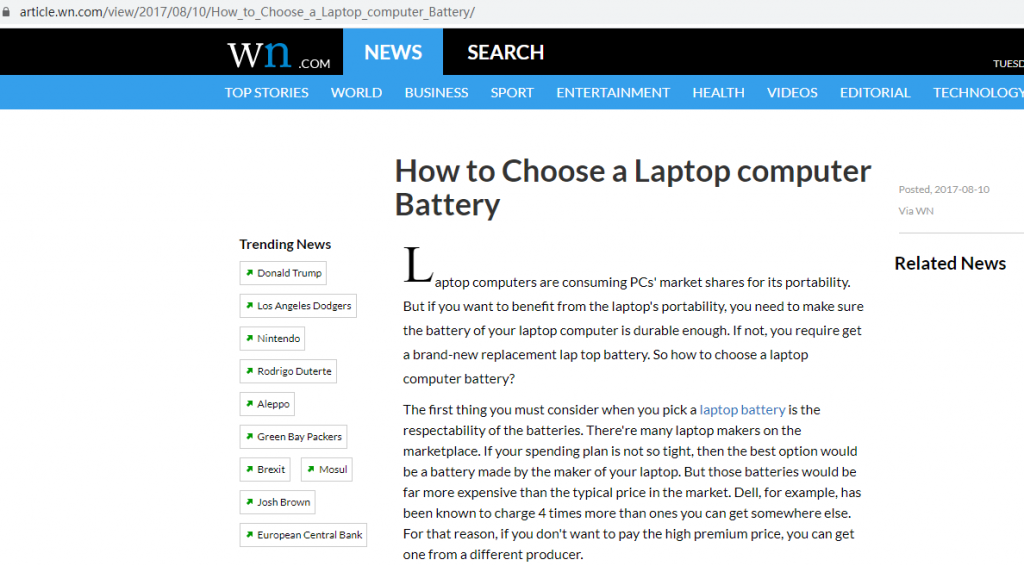The height and width of the screenshot is (566, 1024).
Task: Click the Green Bay Packers trending link
Action: (299, 437)
